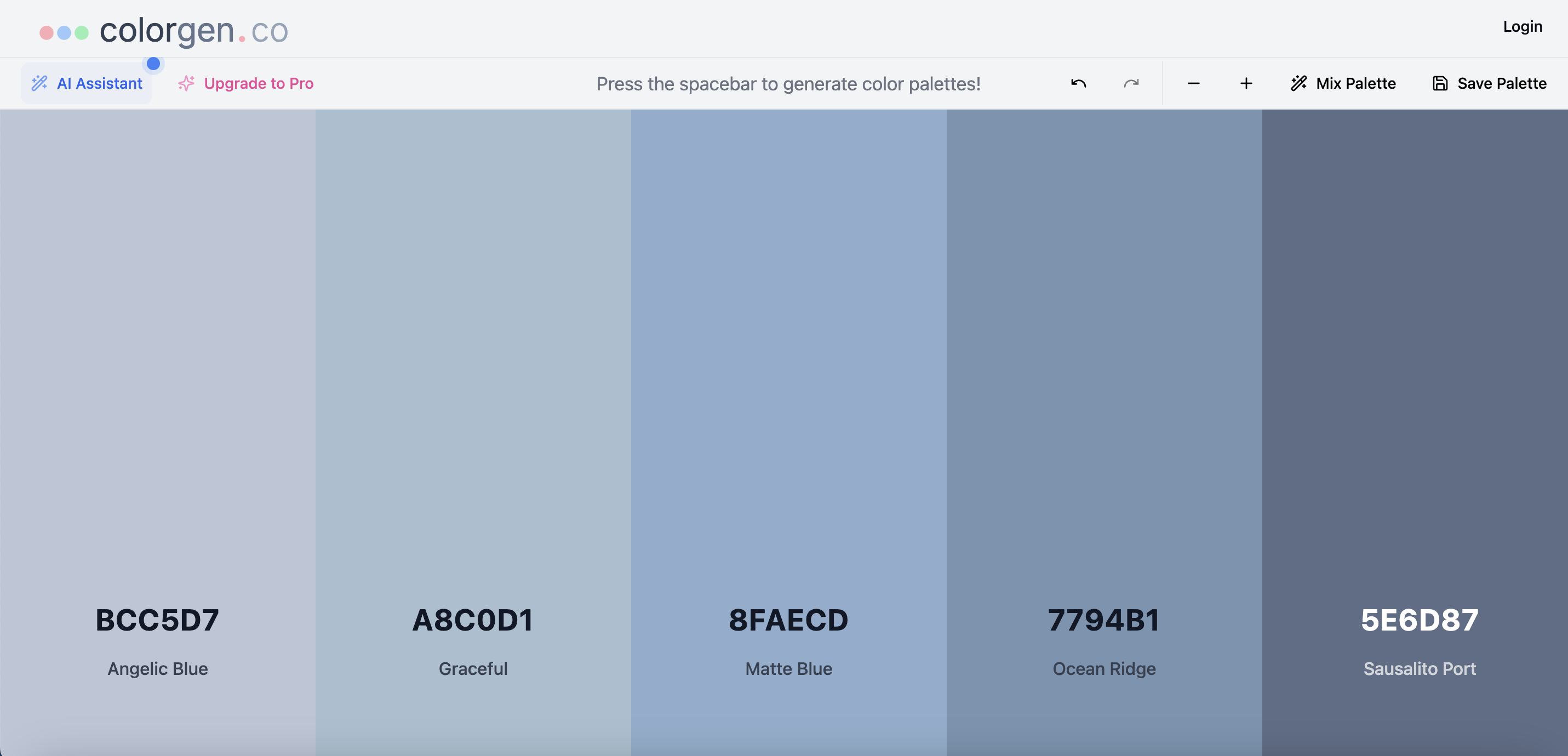Select the BCC5D7 hex code
The width and height of the screenshot is (1568, 756).
(157, 620)
